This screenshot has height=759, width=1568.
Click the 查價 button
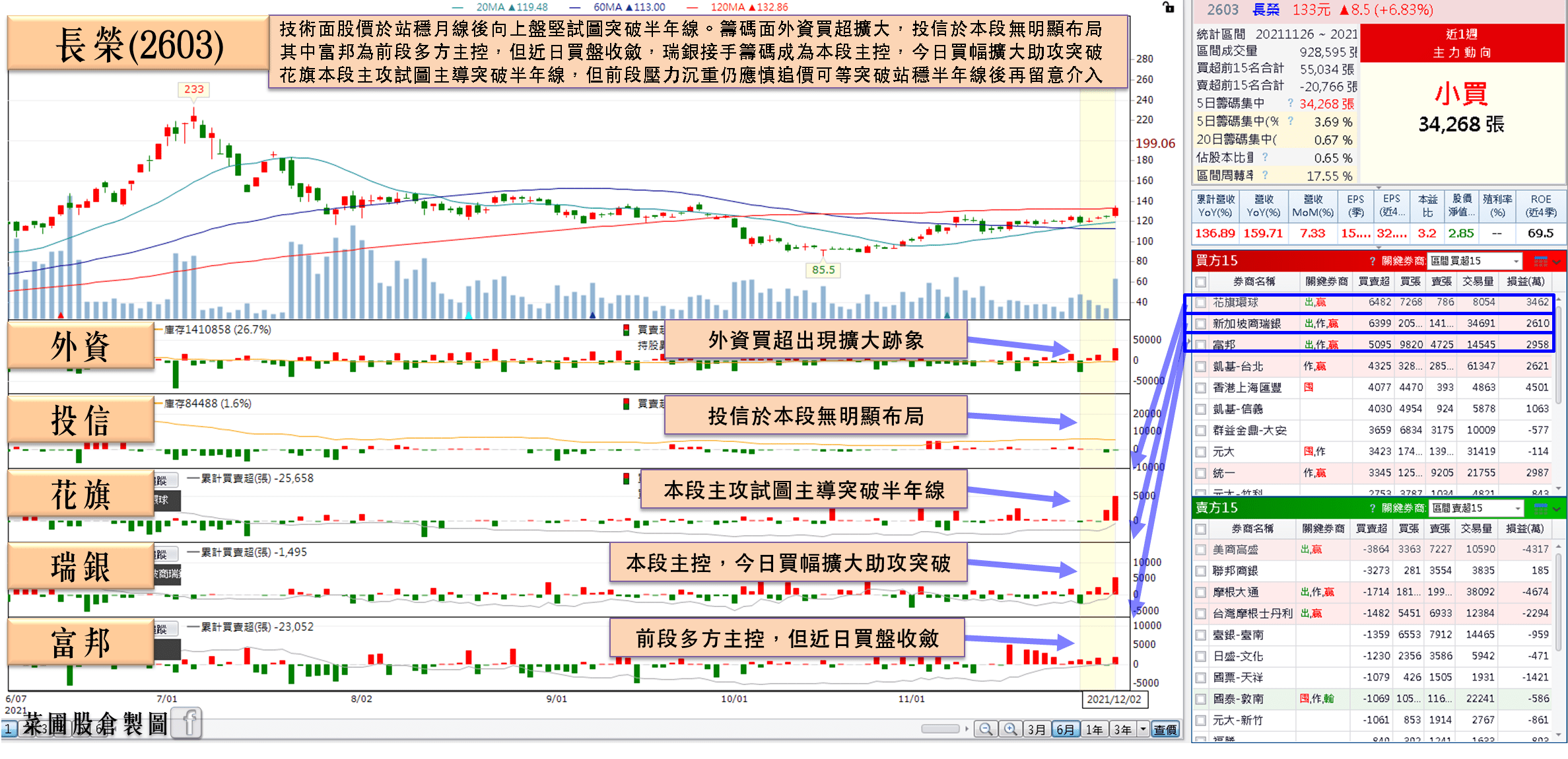[1165, 729]
